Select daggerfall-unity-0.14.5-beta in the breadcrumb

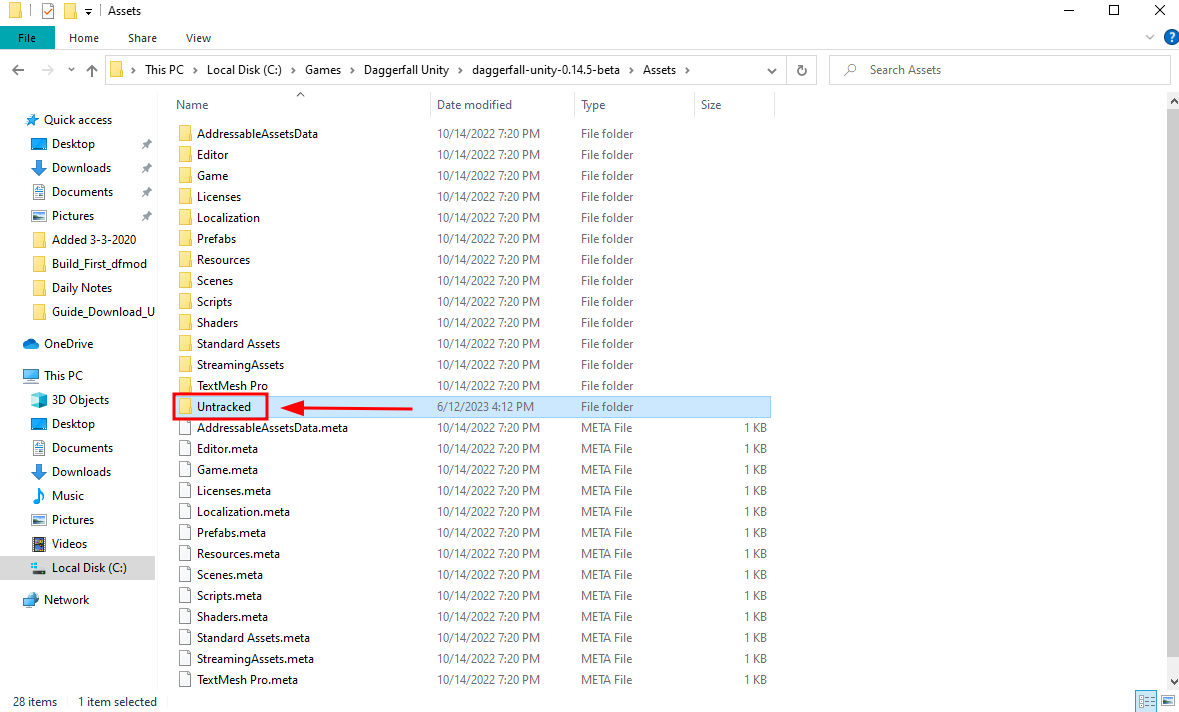546,70
